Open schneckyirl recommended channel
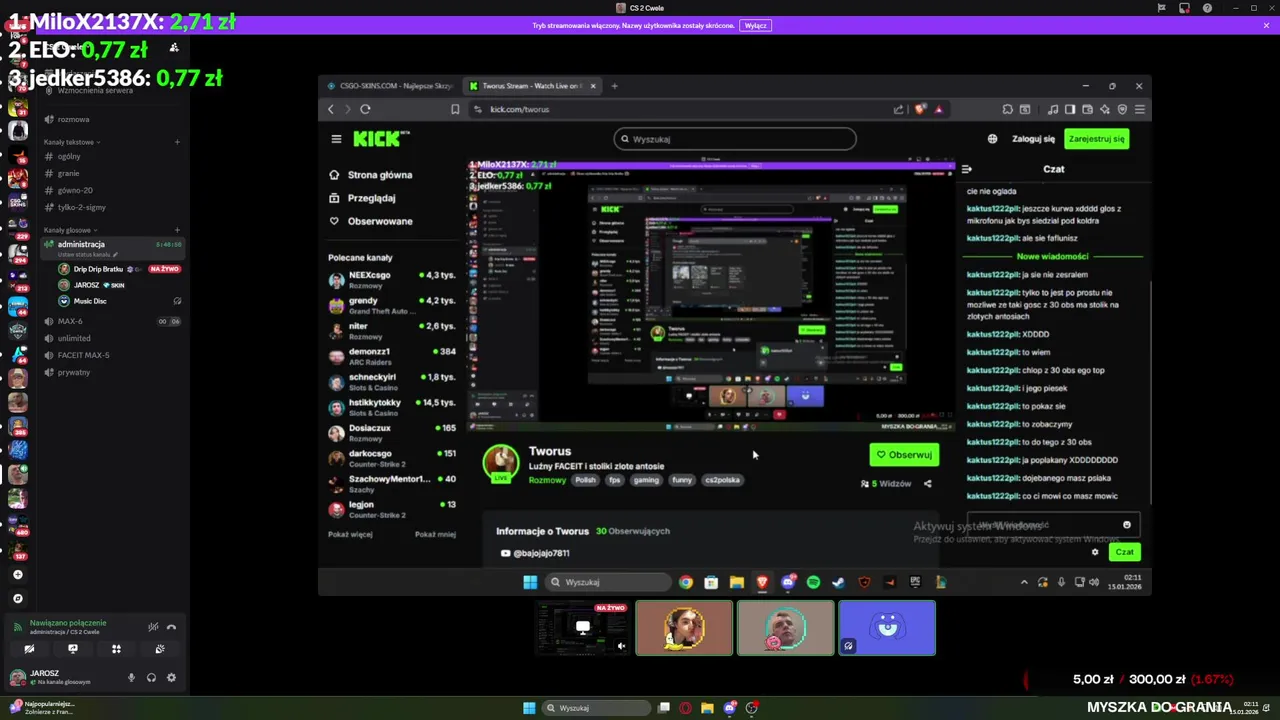This screenshot has width=1280, height=720. pyautogui.click(x=392, y=381)
